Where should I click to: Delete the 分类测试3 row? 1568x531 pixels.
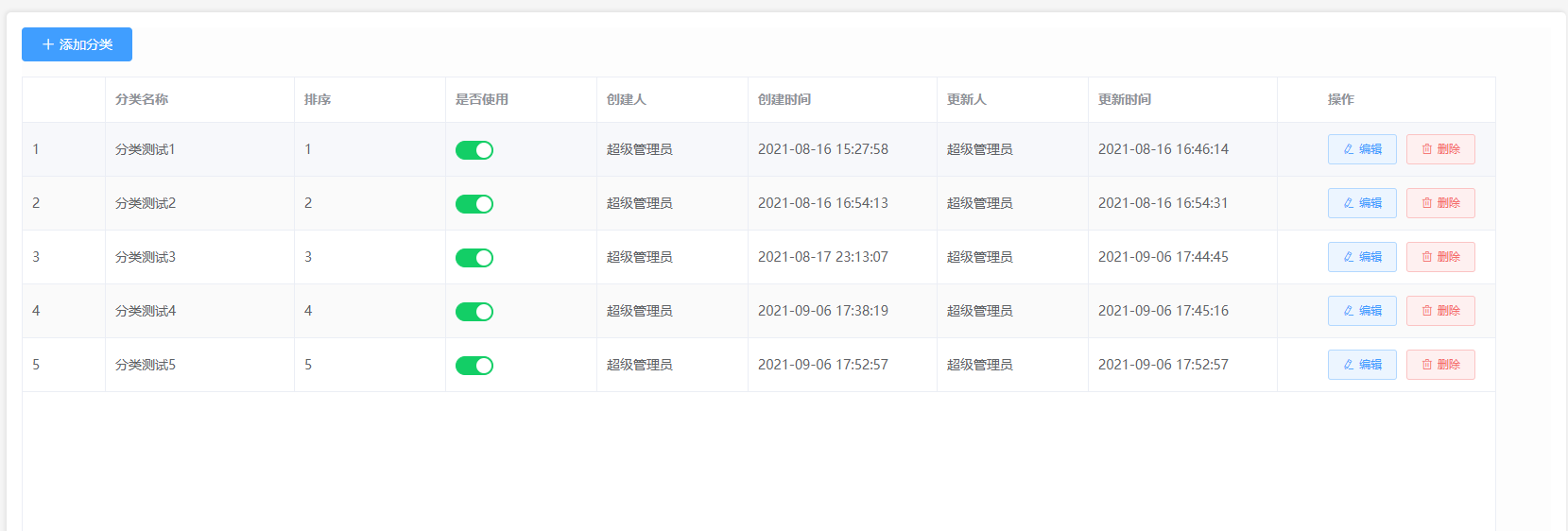(x=1440, y=257)
